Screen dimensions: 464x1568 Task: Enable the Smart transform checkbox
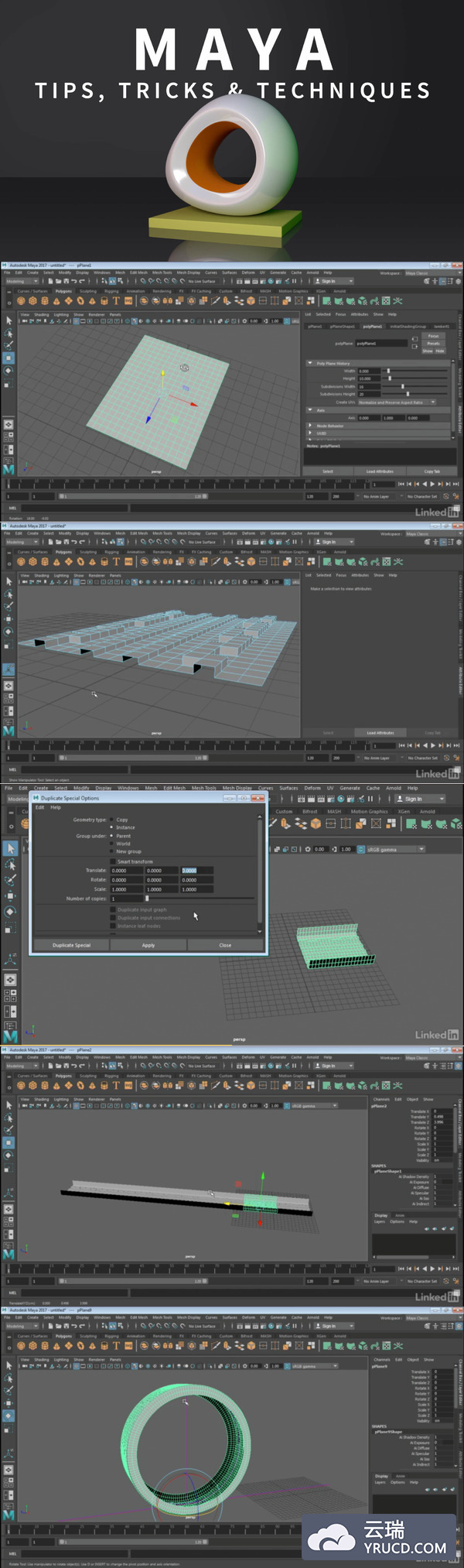coord(113,861)
